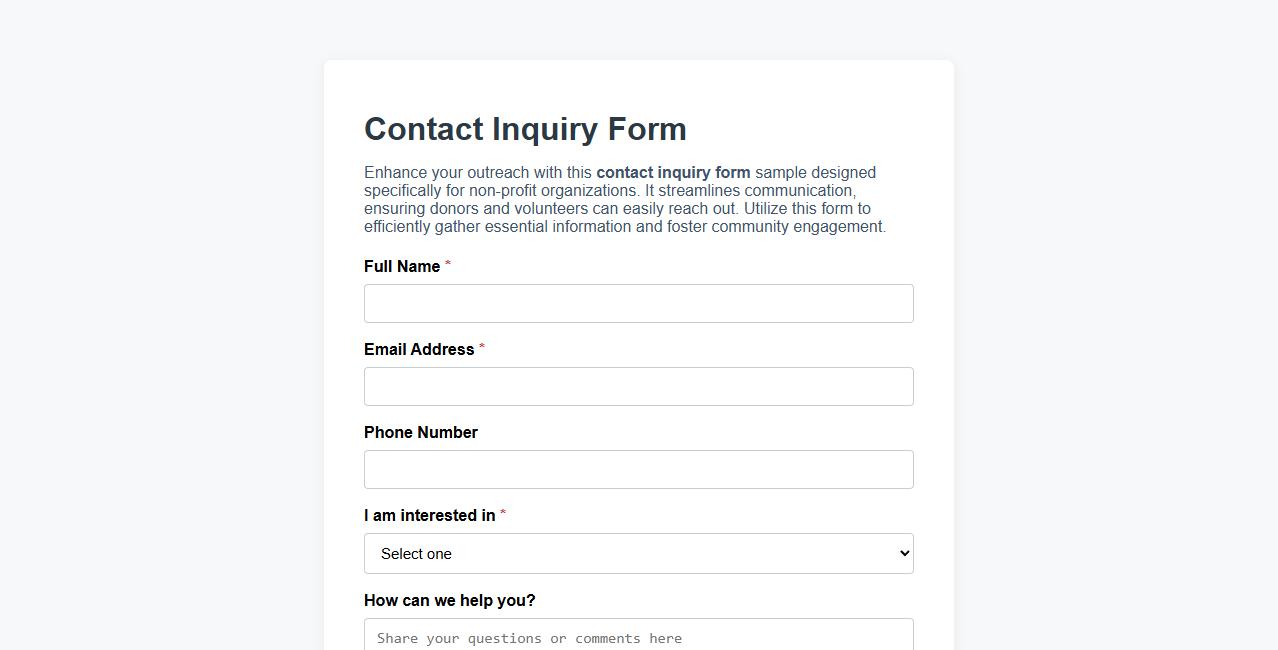The height and width of the screenshot is (650, 1278).
Task: Click the 'Contact Inquiry Form' heading
Action: pyautogui.click(x=525, y=129)
